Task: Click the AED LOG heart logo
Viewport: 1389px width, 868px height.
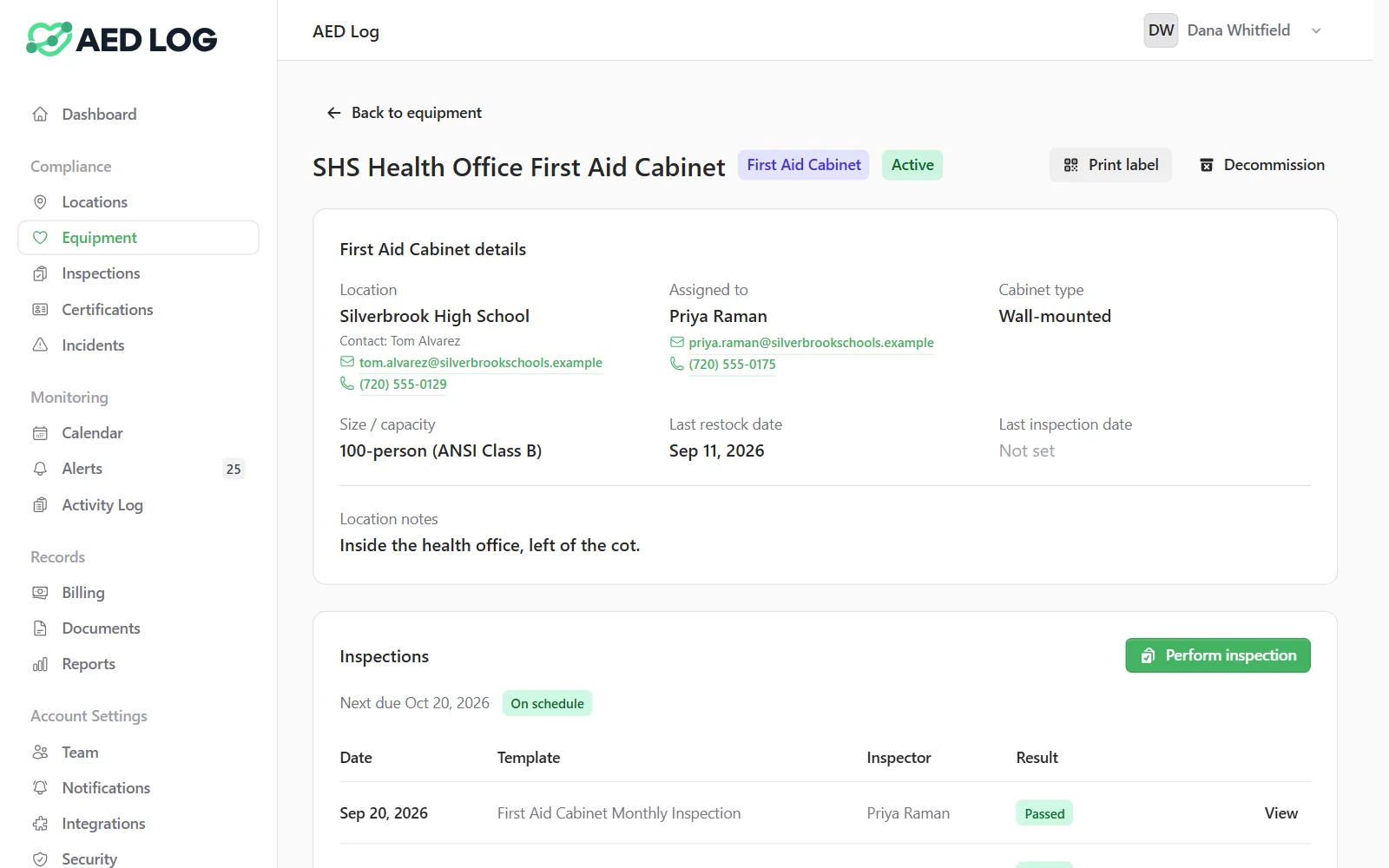Action: [x=49, y=39]
